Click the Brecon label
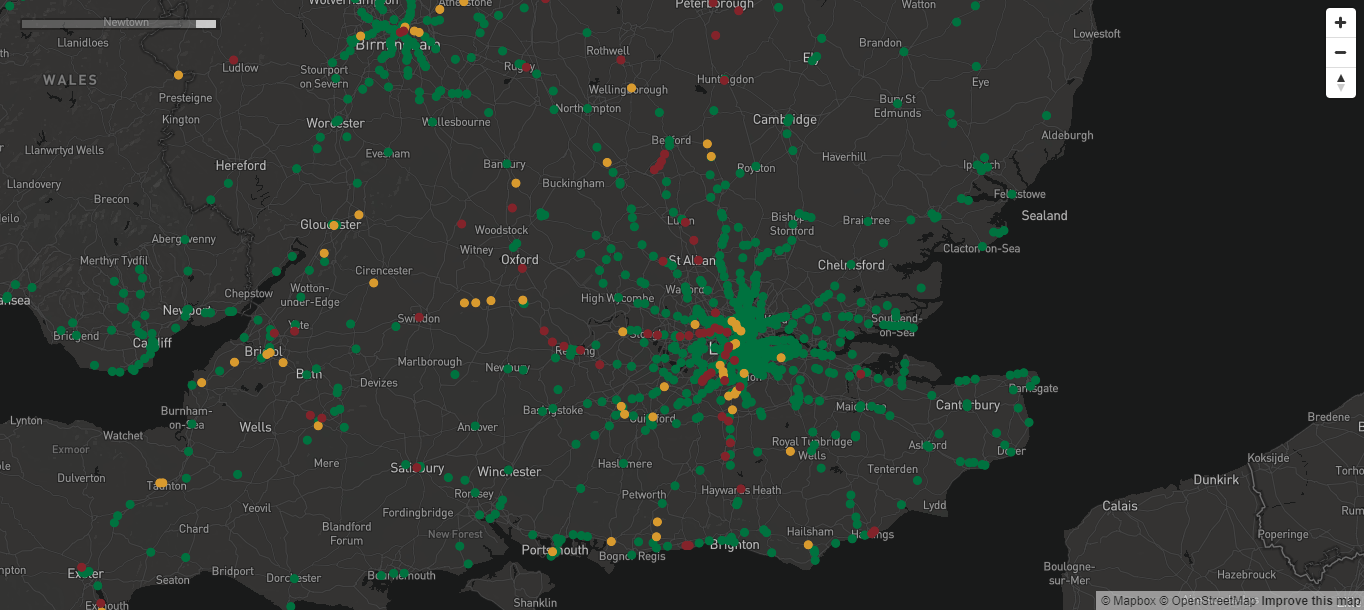 [x=112, y=199]
